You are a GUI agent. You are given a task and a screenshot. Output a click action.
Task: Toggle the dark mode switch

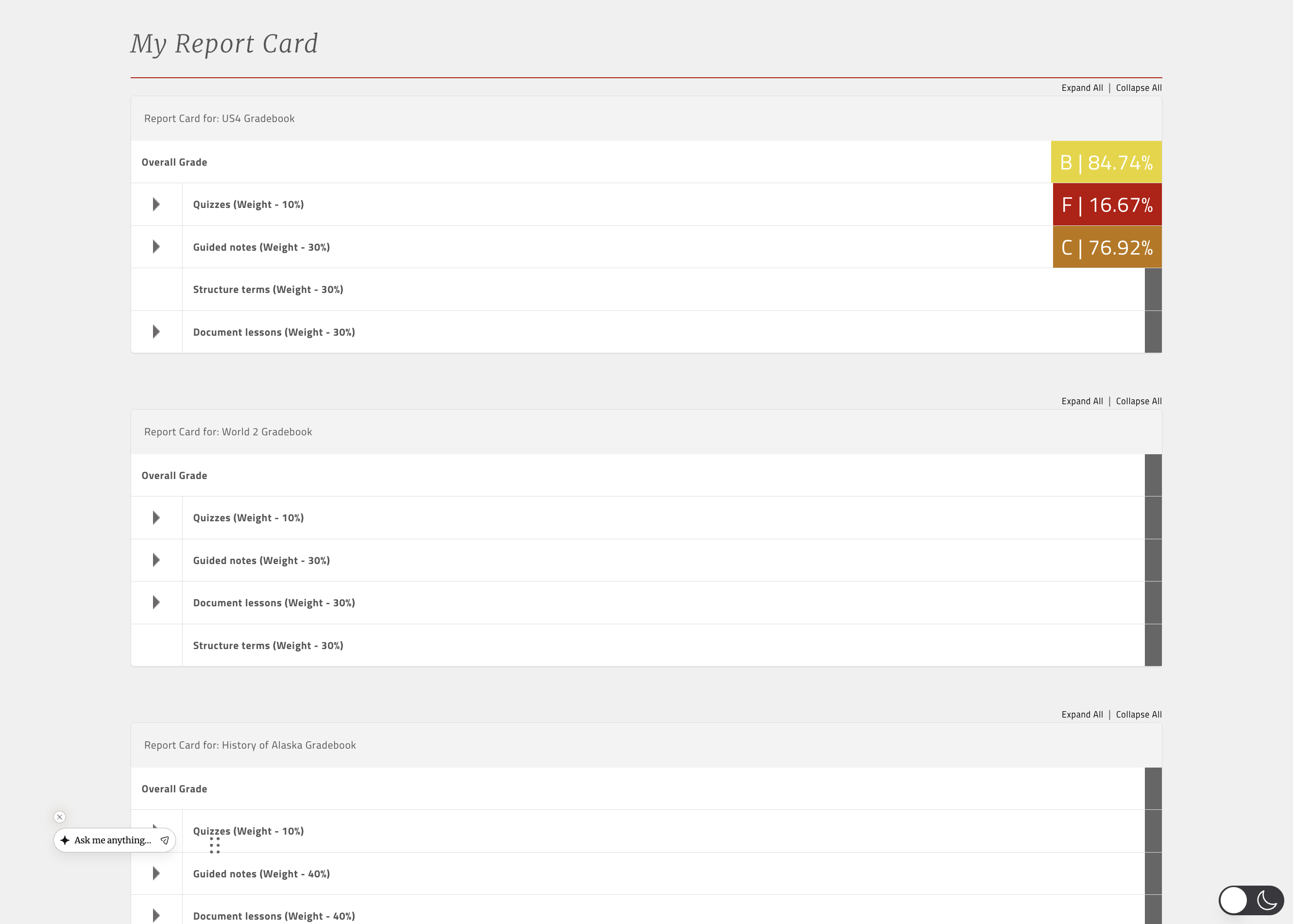pos(1251,900)
